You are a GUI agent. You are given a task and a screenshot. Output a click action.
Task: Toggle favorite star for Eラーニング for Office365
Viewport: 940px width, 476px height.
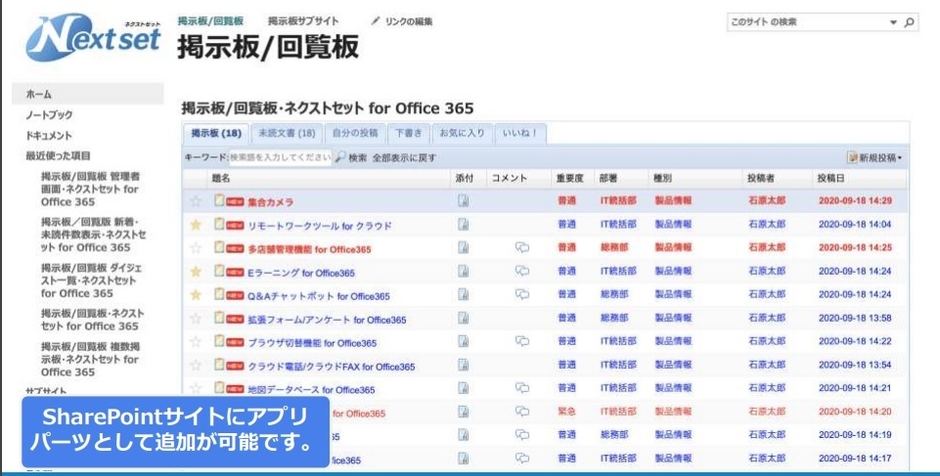coord(195,272)
